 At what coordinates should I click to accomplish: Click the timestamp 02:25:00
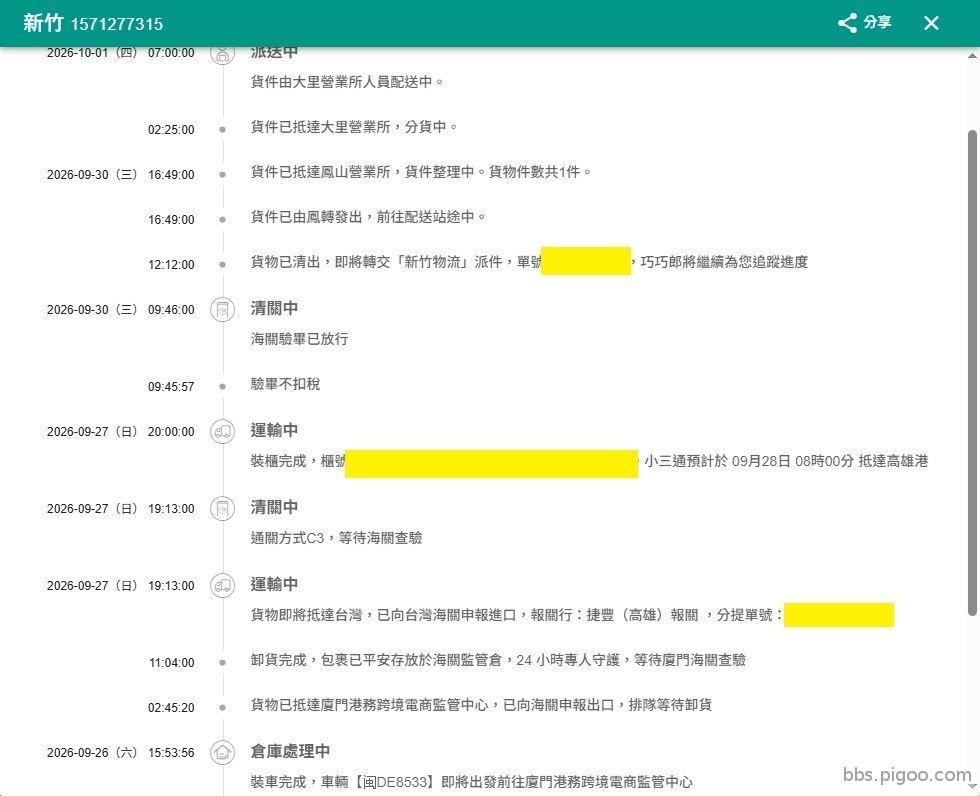click(171, 130)
